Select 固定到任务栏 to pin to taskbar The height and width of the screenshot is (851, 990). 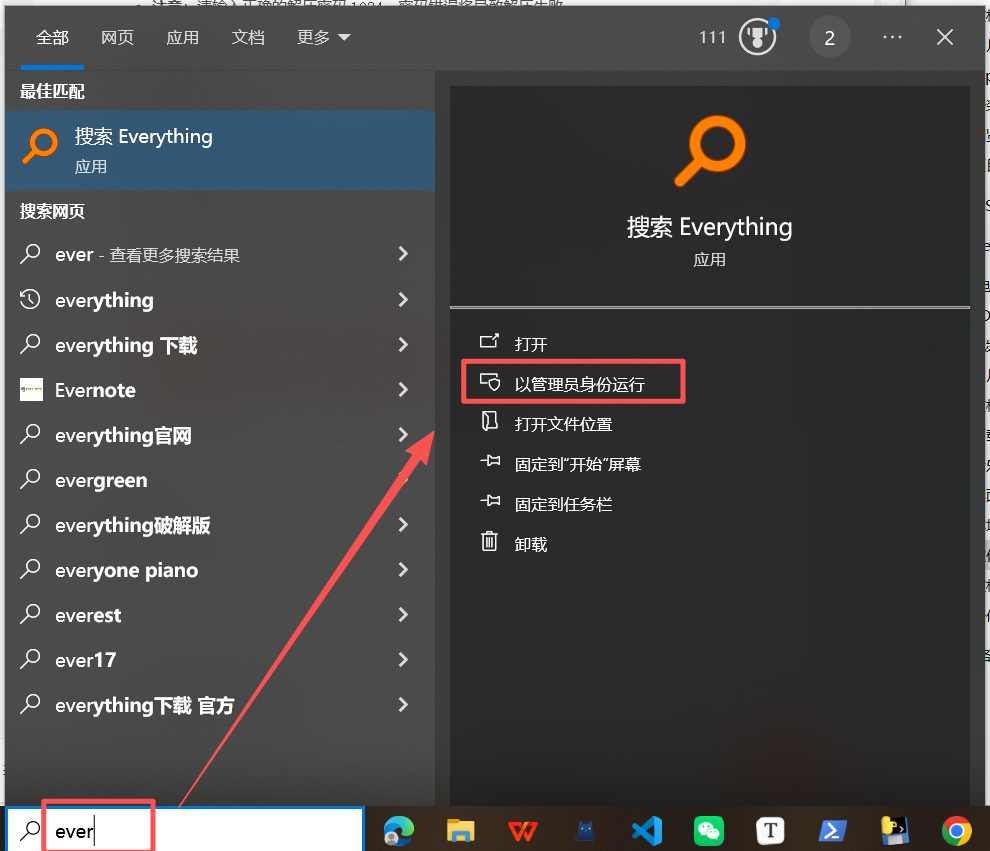click(x=564, y=503)
